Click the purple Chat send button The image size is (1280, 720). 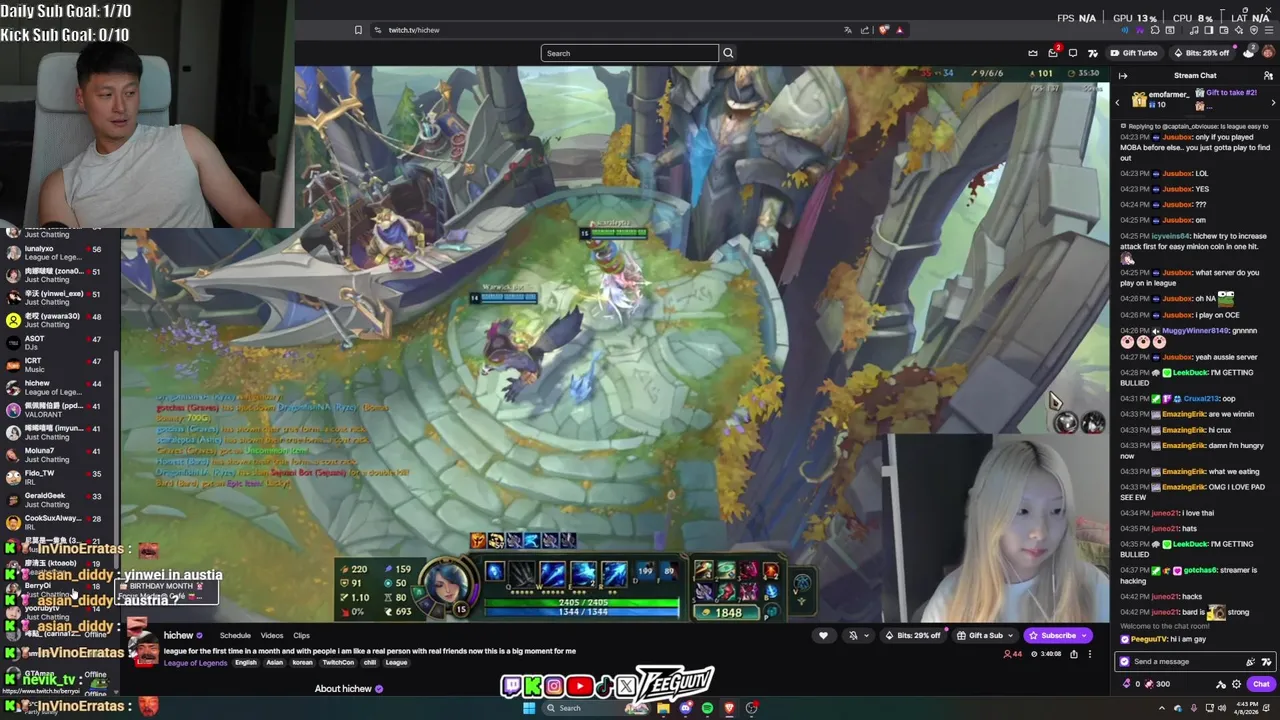pyautogui.click(x=1260, y=684)
